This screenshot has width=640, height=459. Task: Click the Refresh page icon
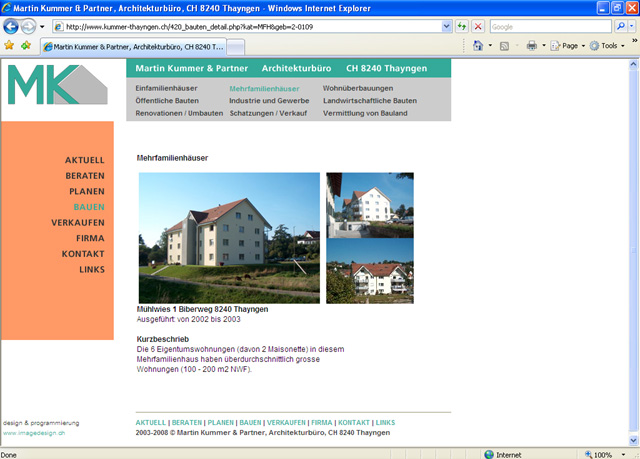click(x=462, y=26)
